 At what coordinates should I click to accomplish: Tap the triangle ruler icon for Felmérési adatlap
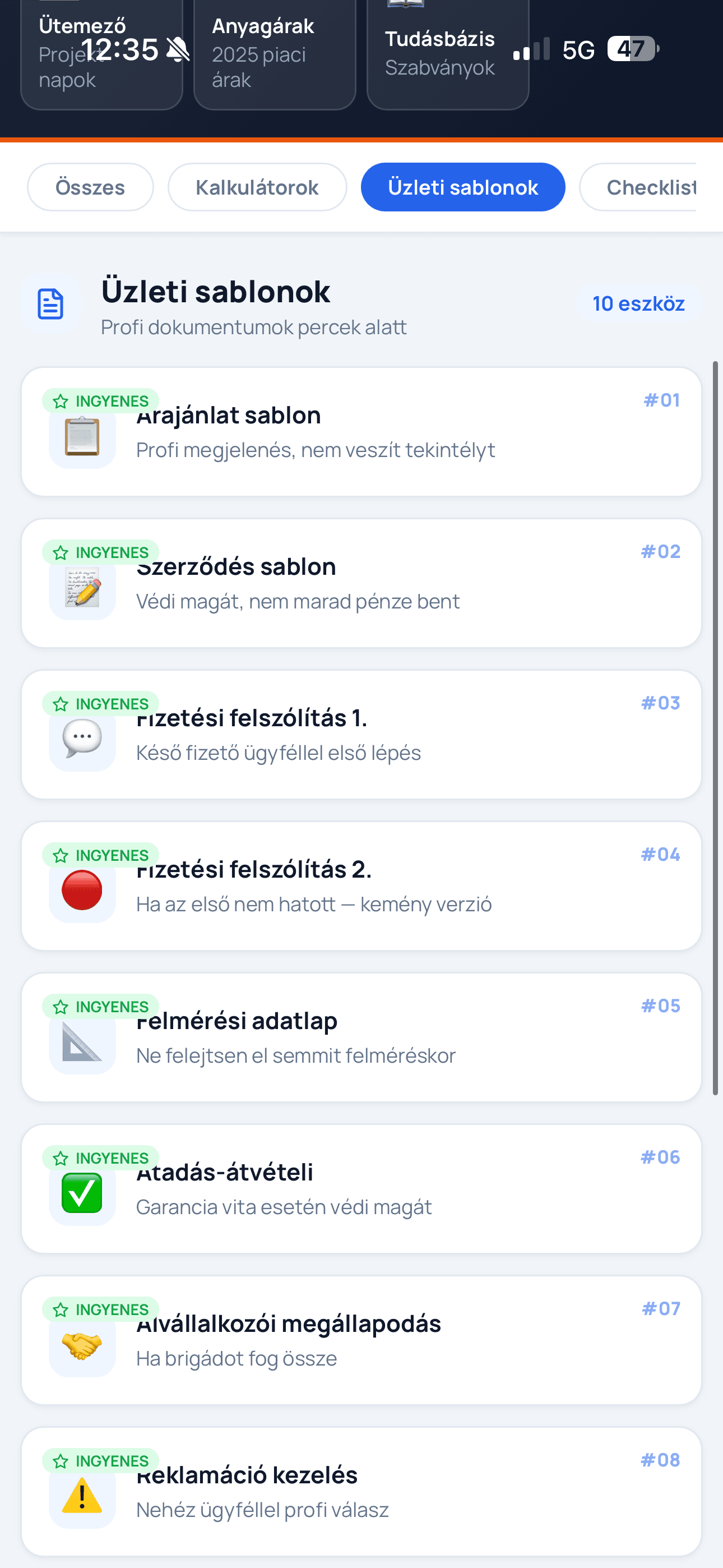click(82, 1041)
